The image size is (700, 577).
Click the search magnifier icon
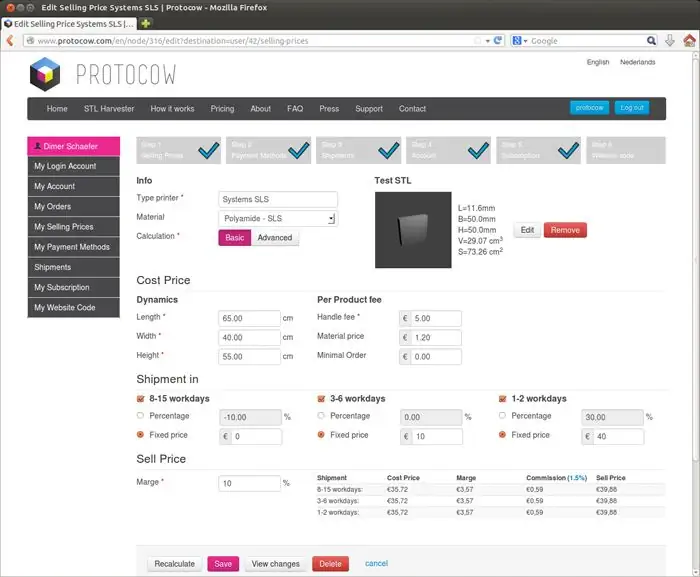coord(651,41)
